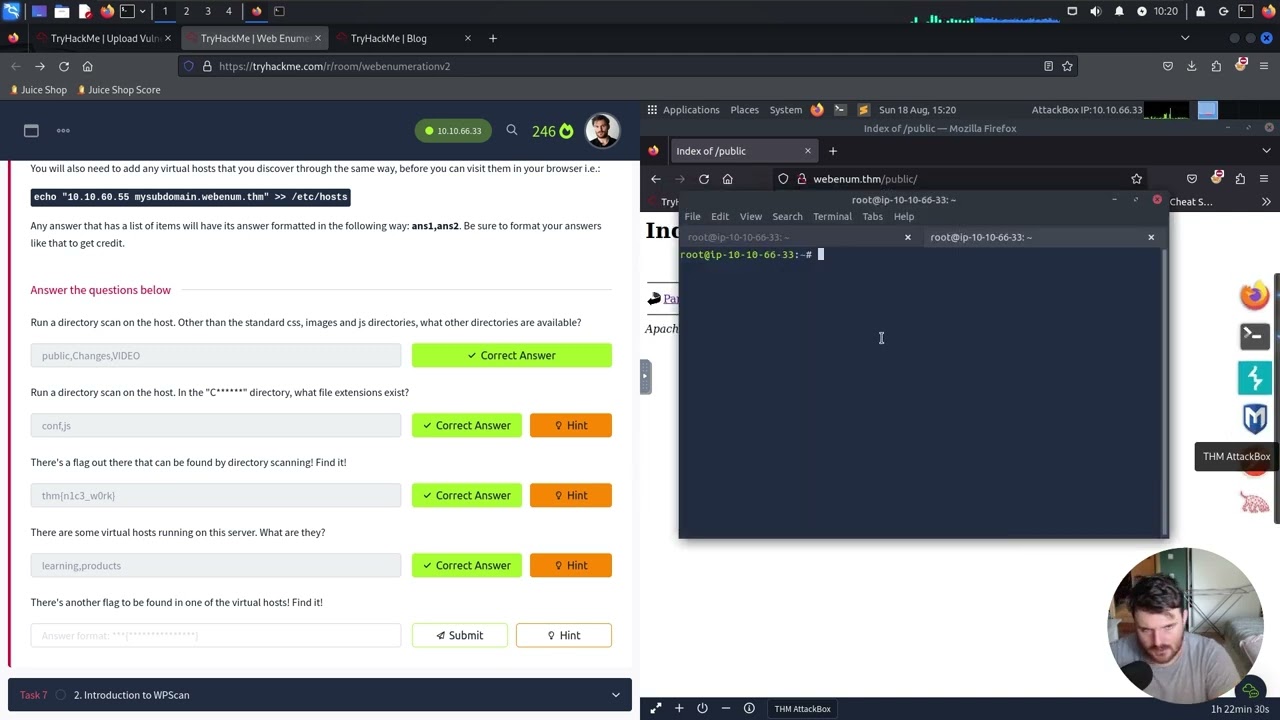
Task: Expand the list-all-tabs chevron in AttackBox Firefox
Action: click(x=1266, y=151)
